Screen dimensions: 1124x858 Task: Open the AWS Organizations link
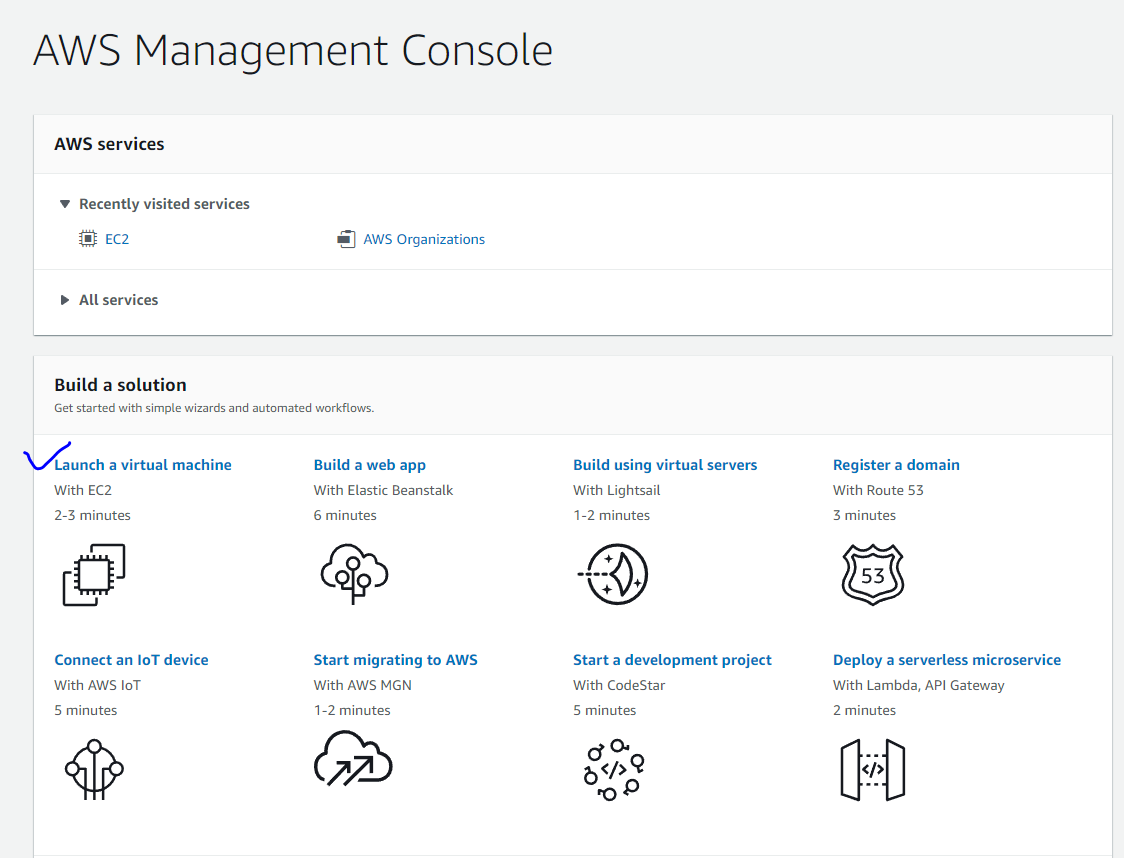tap(424, 239)
